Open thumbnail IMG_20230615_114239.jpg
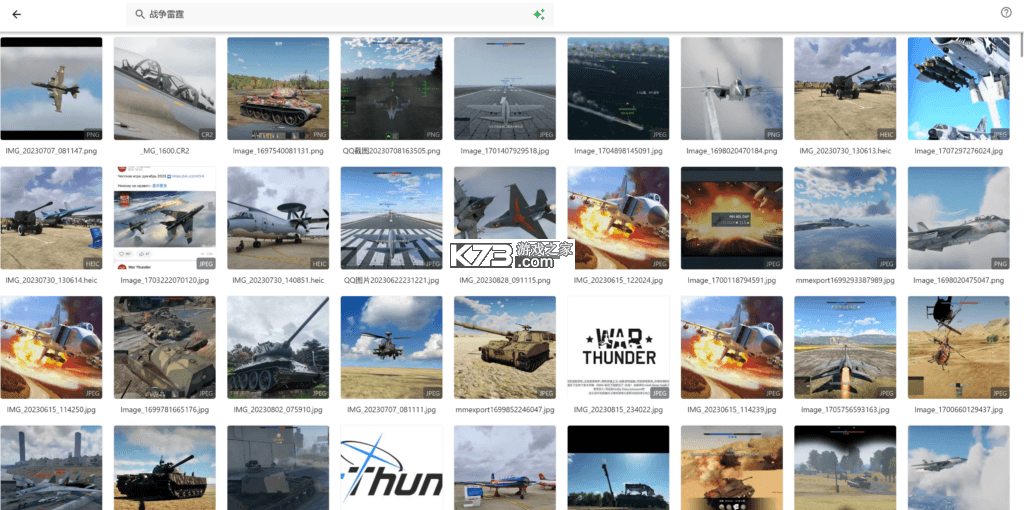This screenshot has width=1024, height=510. click(x=731, y=347)
